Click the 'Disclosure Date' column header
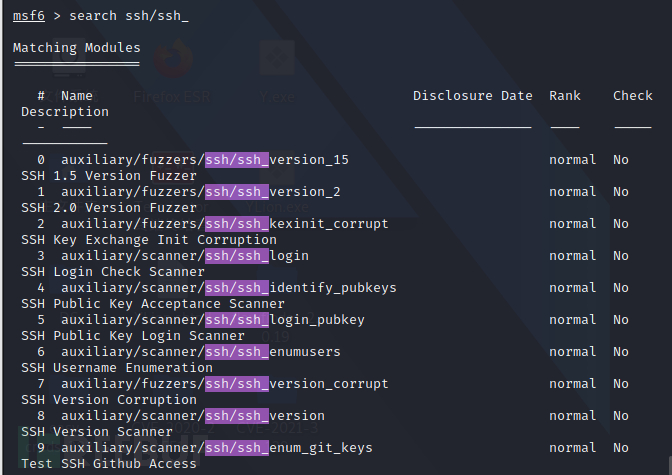The height and width of the screenshot is (475, 672). (473, 96)
